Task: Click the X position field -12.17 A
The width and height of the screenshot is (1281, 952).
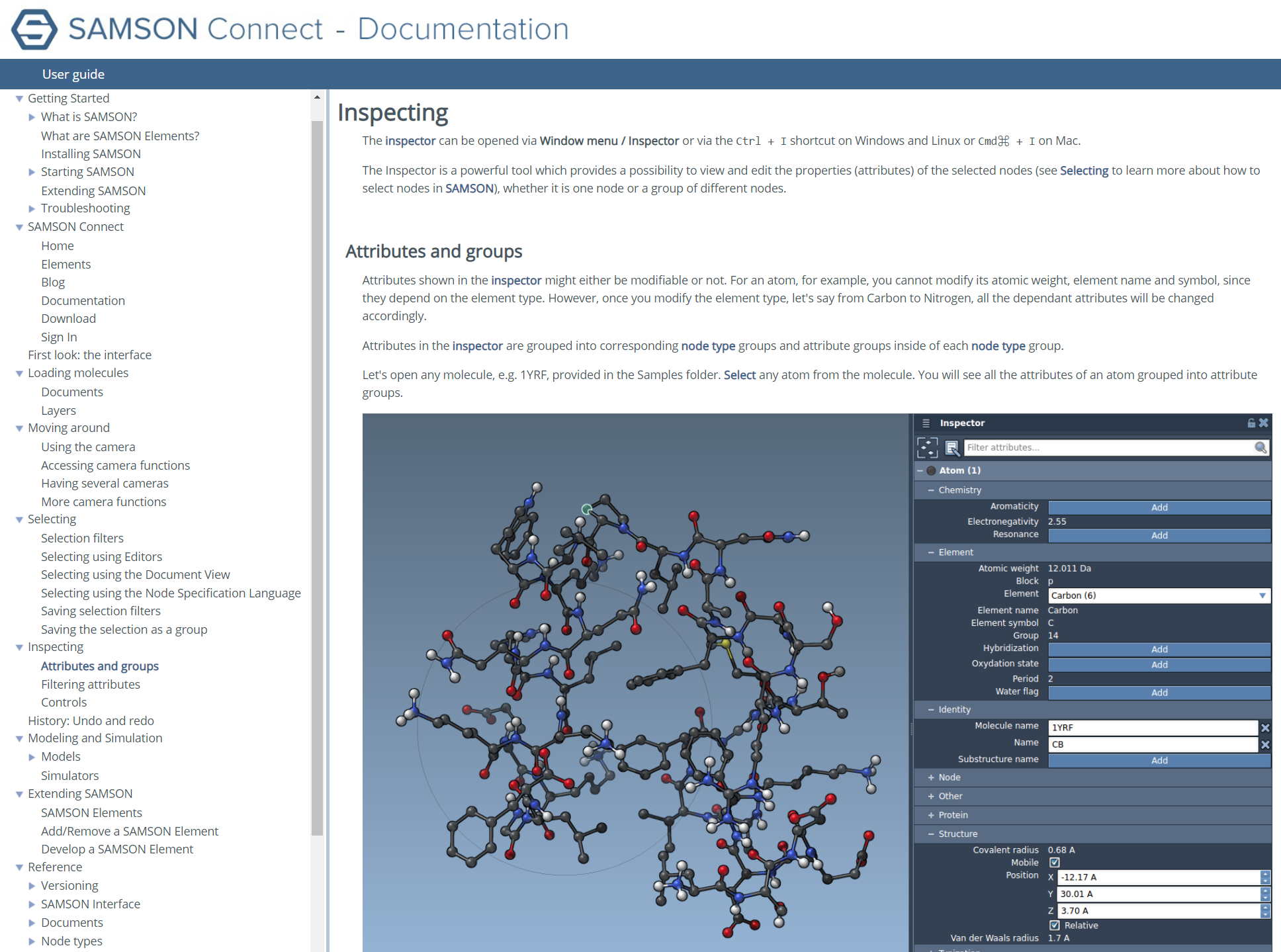Action: coord(1159,877)
